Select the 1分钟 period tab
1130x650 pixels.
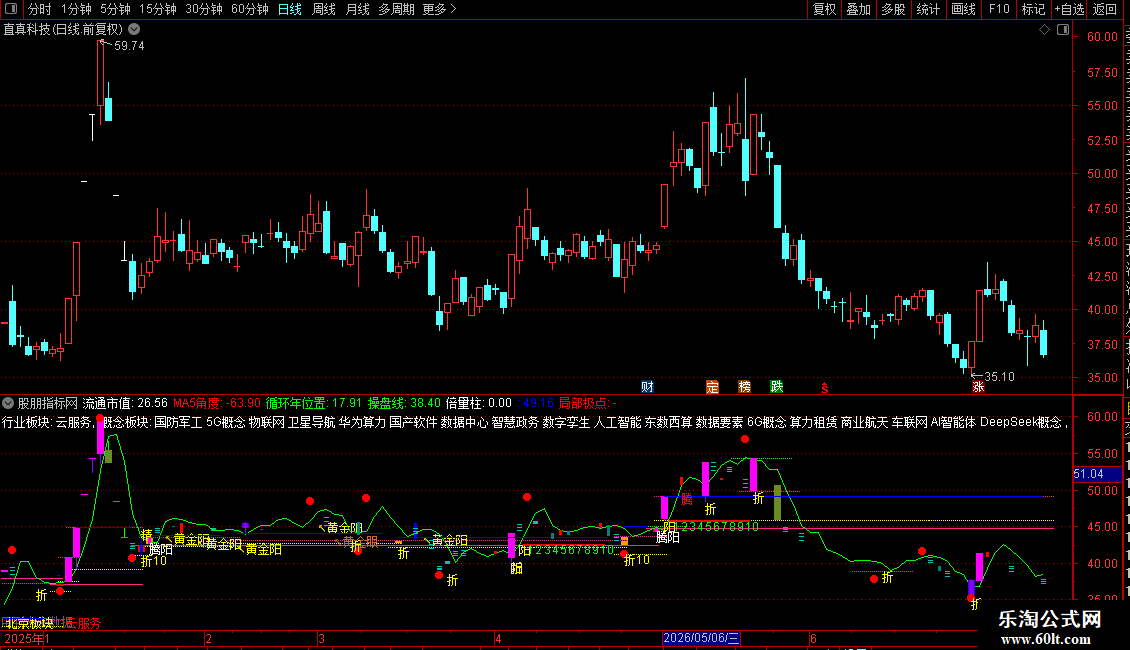[76, 9]
